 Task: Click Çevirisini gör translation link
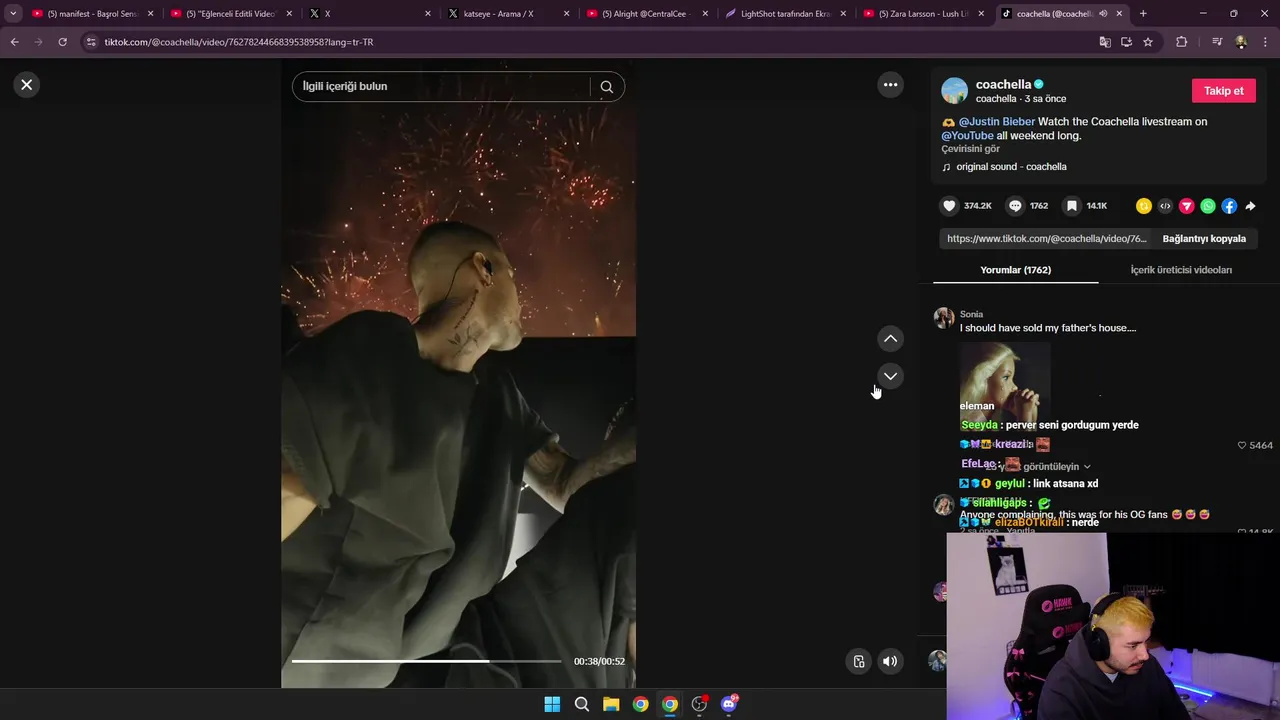click(x=970, y=149)
